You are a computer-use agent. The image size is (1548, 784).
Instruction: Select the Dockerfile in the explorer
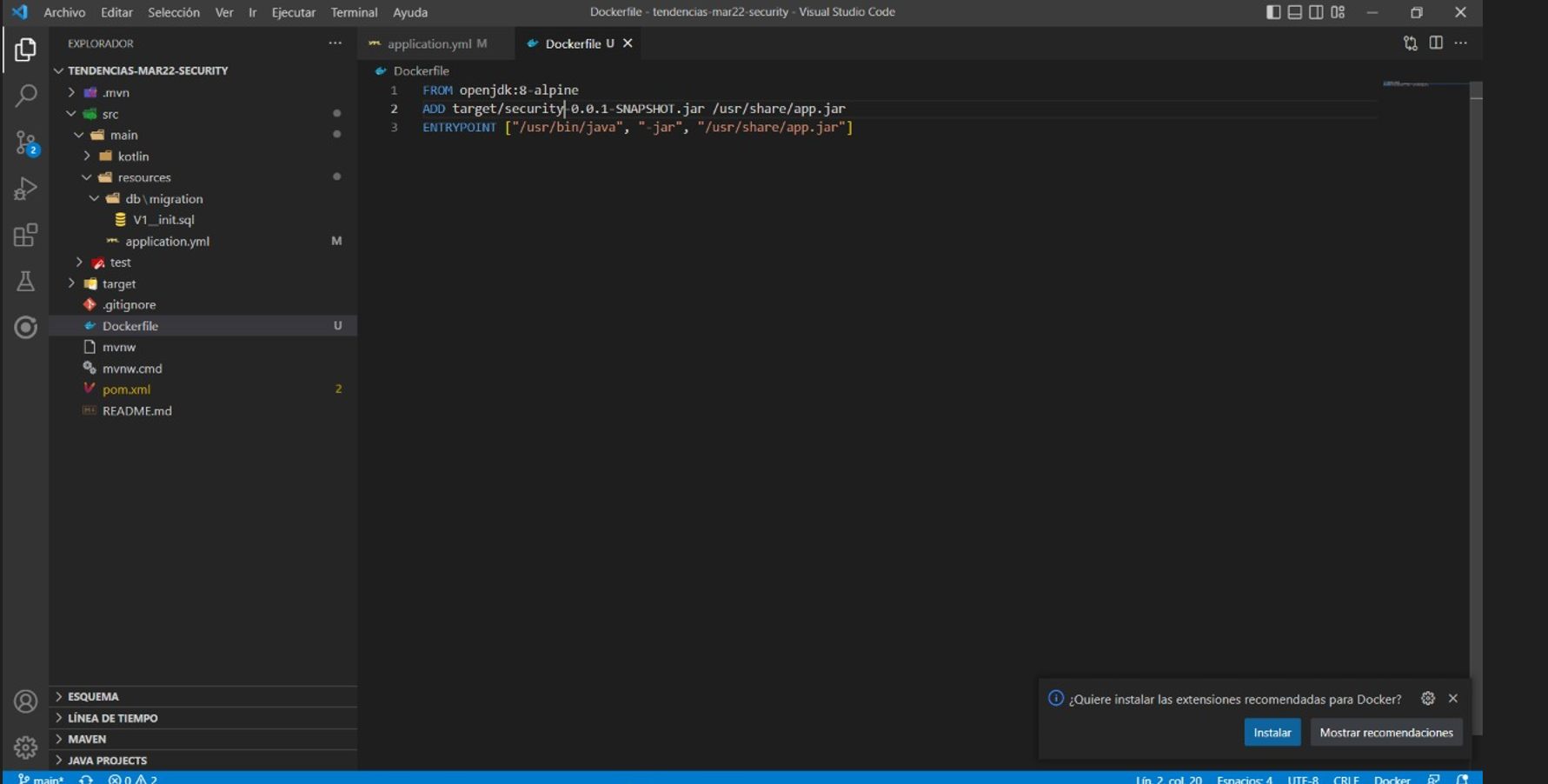[132, 325]
